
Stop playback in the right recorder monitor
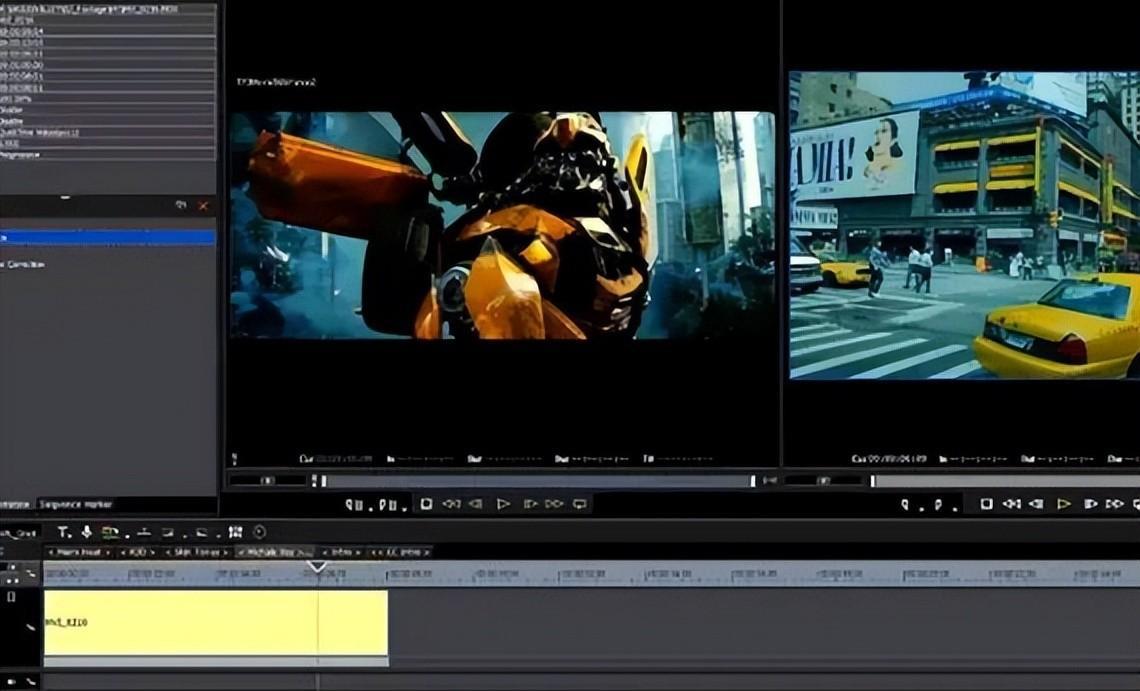click(987, 503)
